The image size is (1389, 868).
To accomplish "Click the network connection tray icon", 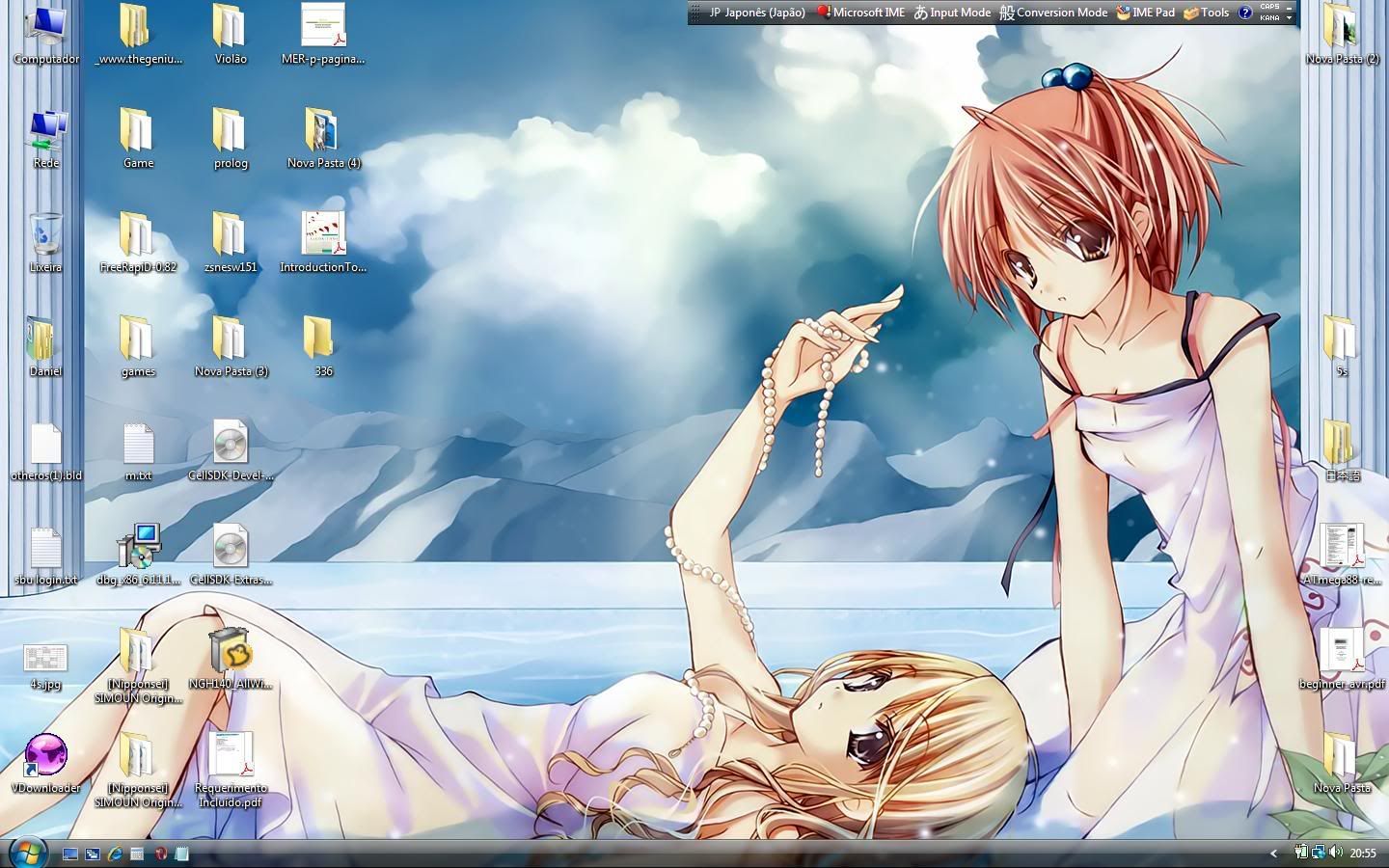I will (x=1318, y=852).
